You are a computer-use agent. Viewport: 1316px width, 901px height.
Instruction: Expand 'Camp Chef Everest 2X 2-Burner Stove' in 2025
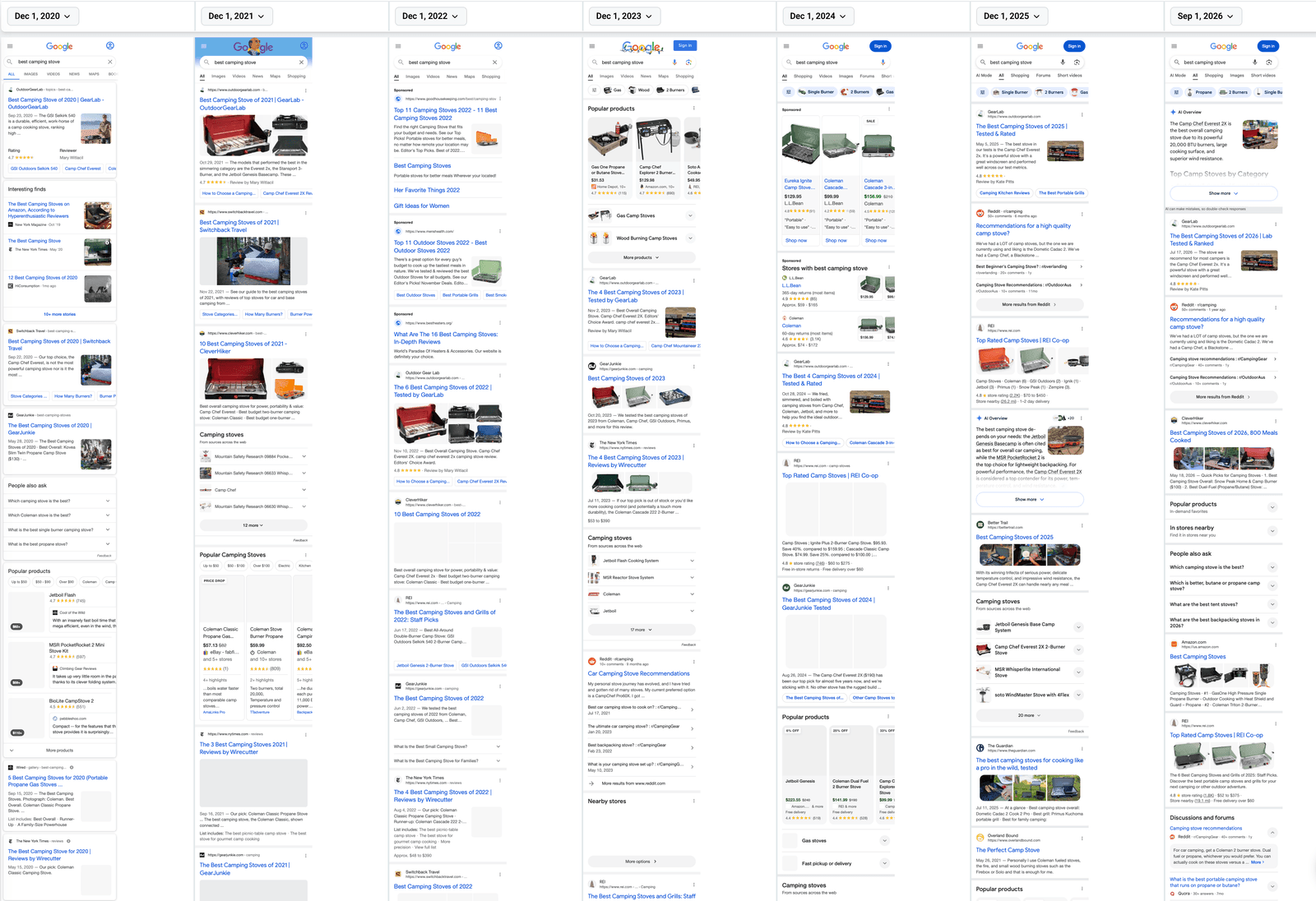click(x=1030, y=649)
